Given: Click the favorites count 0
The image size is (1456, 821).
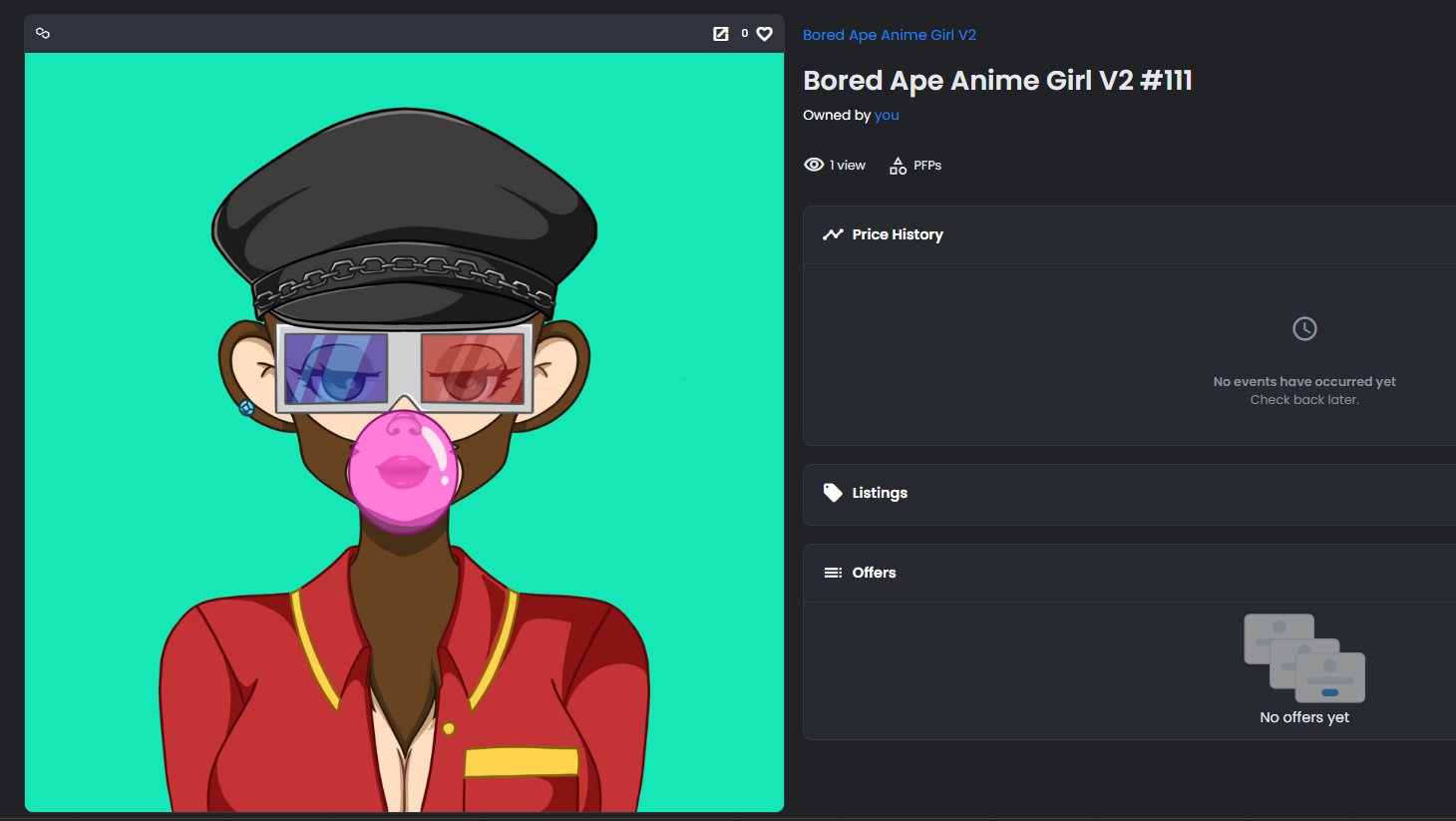Looking at the screenshot, I should click(x=745, y=34).
